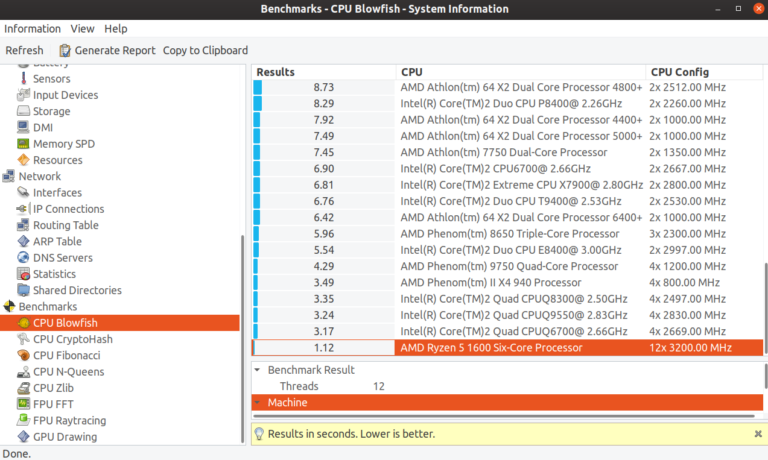Screen dimensions: 768x460
Task: Sort by the Results column header
Action: (324, 72)
